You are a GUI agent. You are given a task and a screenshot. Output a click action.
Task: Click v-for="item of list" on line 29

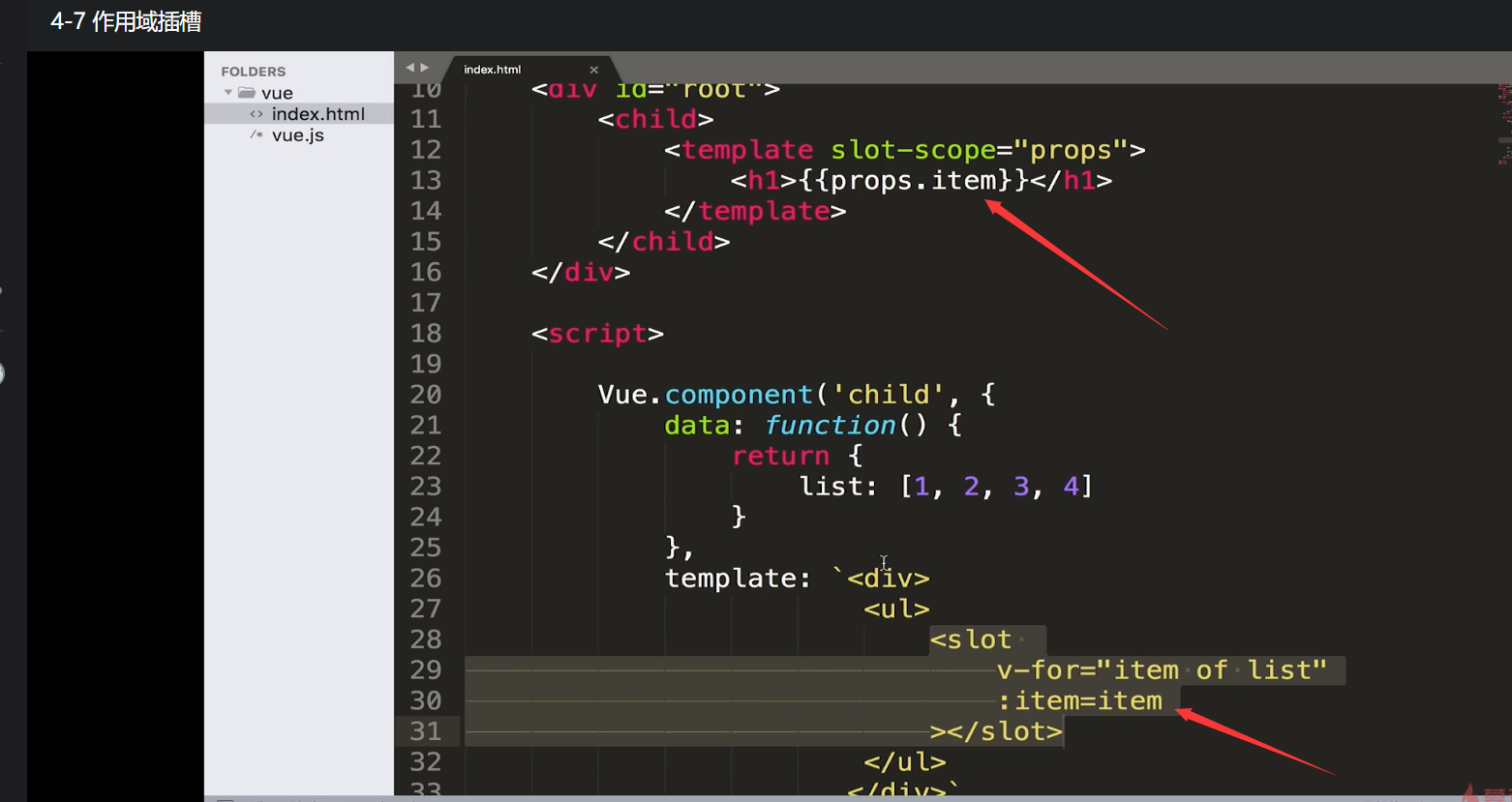pos(1162,670)
